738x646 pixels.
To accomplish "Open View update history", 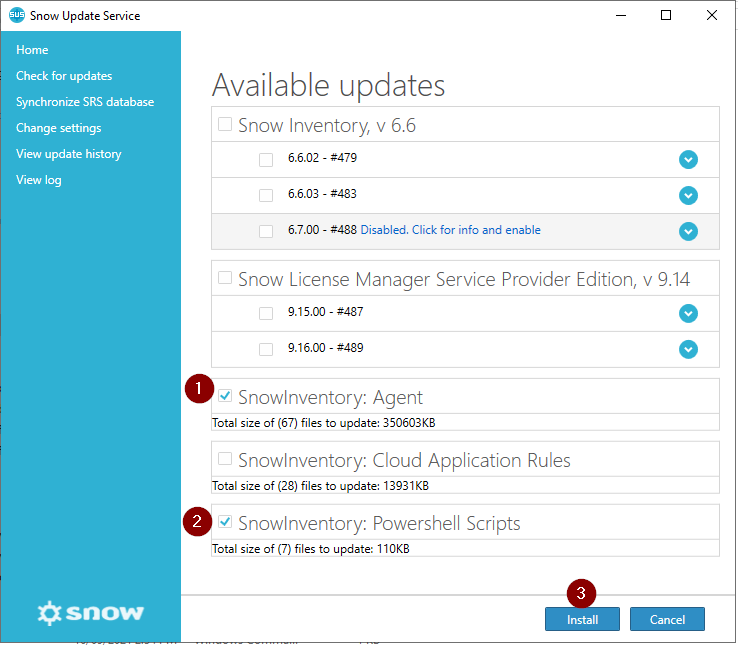I will click(69, 154).
